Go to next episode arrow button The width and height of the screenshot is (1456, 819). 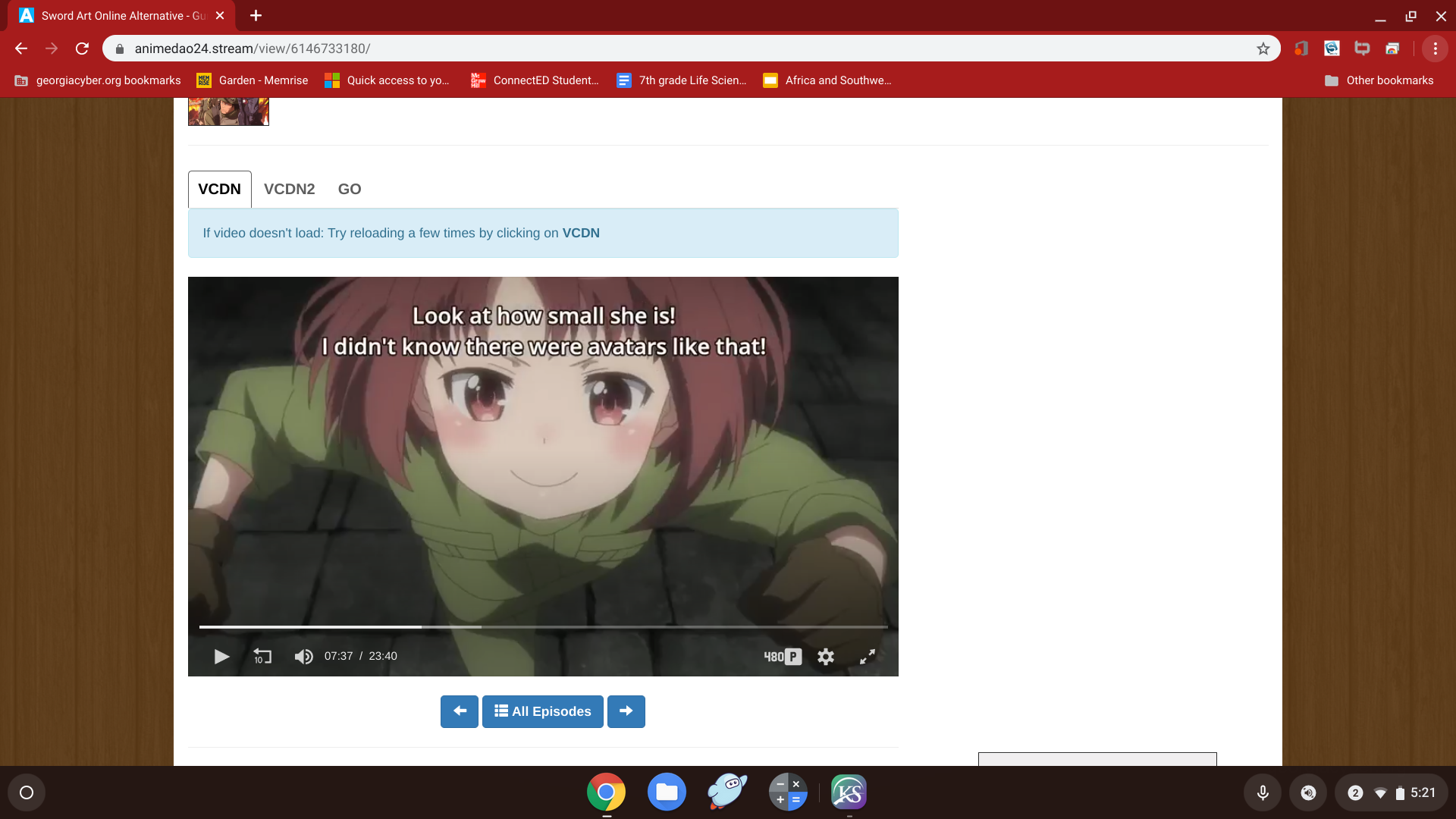pos(626,711)
